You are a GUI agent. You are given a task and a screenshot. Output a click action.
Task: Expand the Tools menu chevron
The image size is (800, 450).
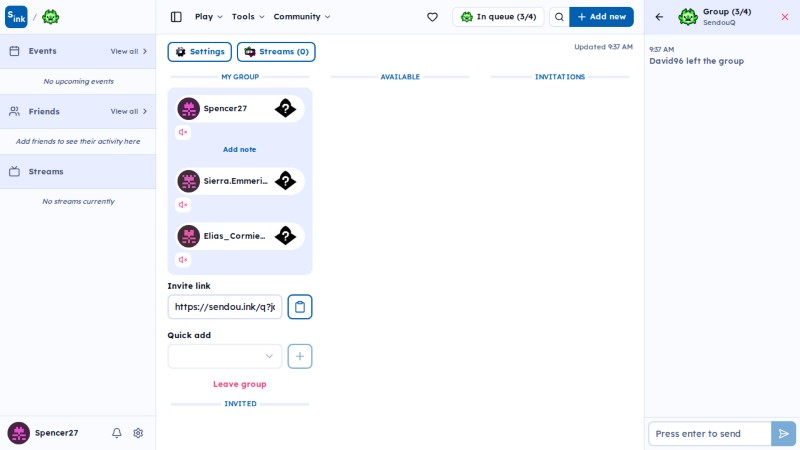(x=262, y=17)
